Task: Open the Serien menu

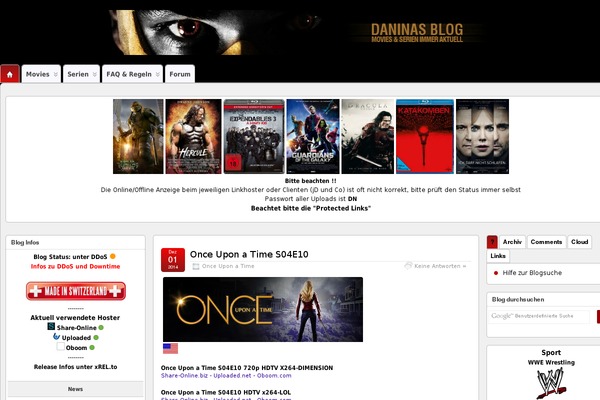Action: [x=78, y=74]
